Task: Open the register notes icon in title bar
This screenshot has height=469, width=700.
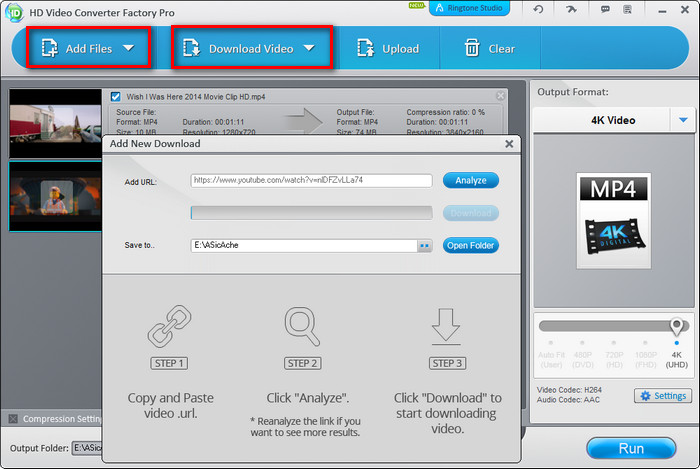Action: tap(627, 9)
